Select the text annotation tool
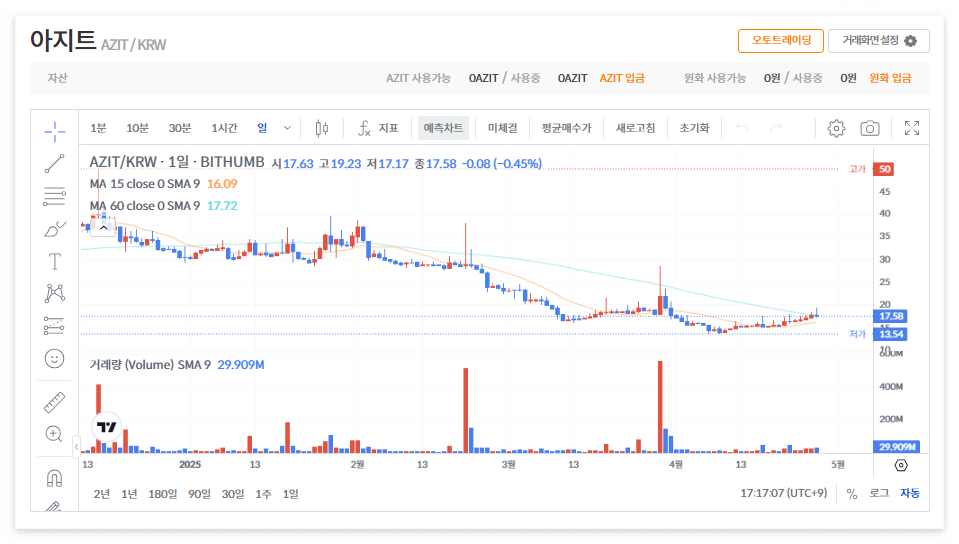 pyautogui.click(x=54, y=261)
